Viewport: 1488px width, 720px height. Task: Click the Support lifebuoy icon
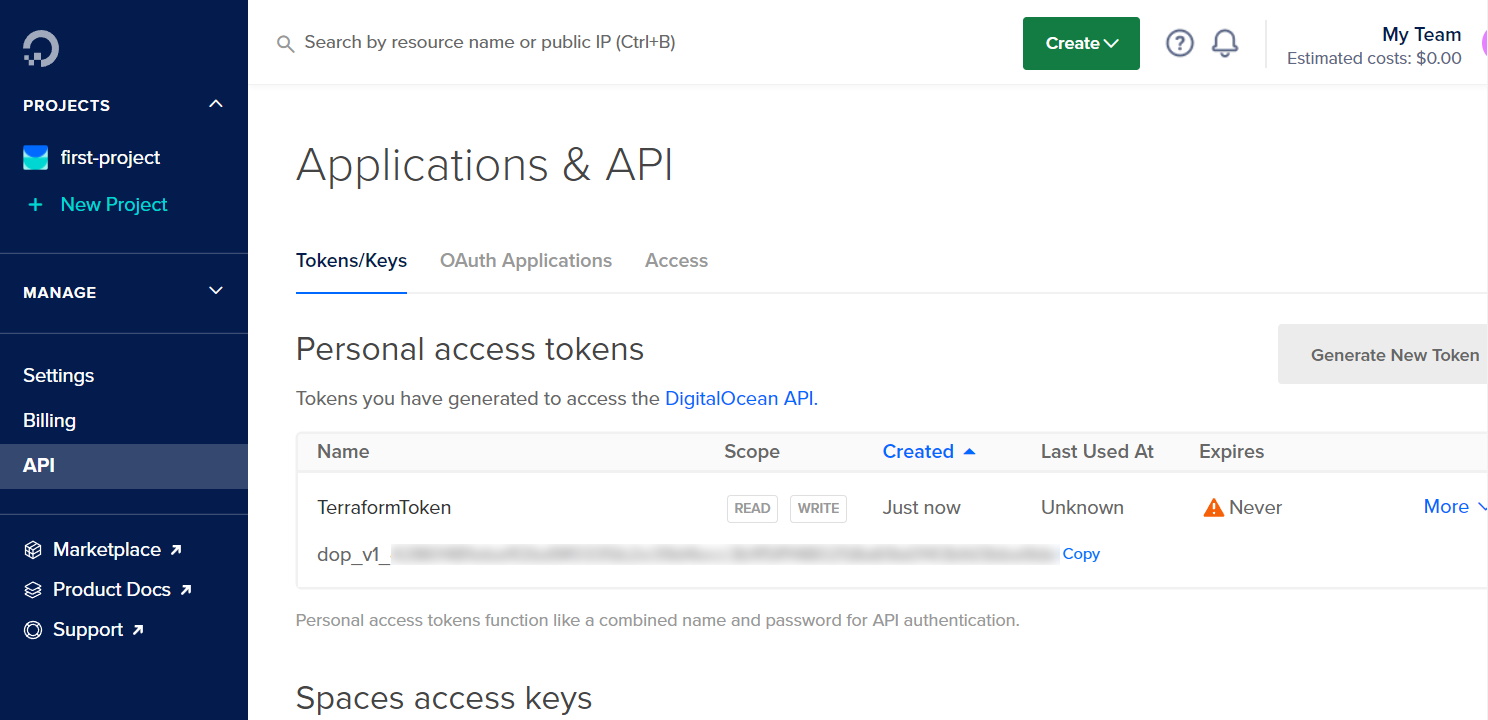[34, 630]
